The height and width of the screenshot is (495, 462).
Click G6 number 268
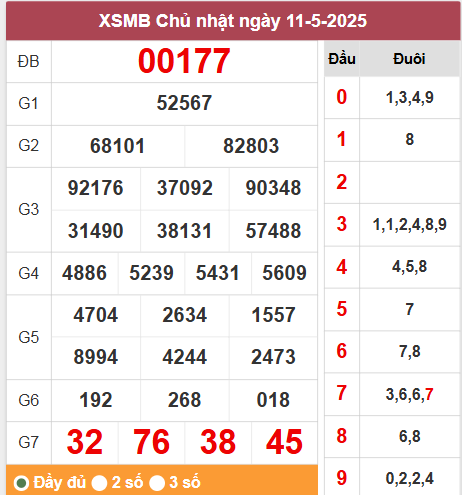185,400
